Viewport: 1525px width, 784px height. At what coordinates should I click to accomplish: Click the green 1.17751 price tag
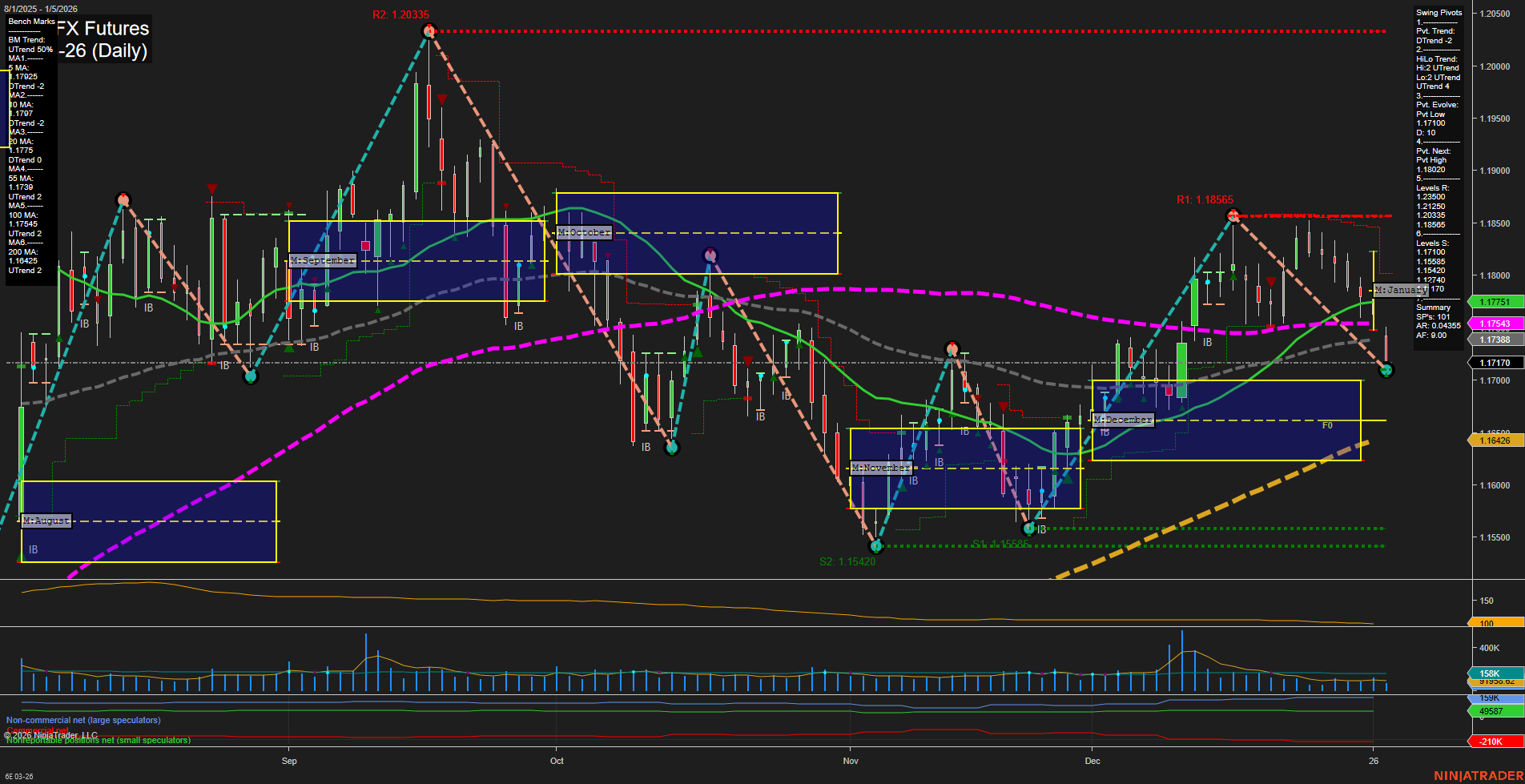(x=1495, y=302)
